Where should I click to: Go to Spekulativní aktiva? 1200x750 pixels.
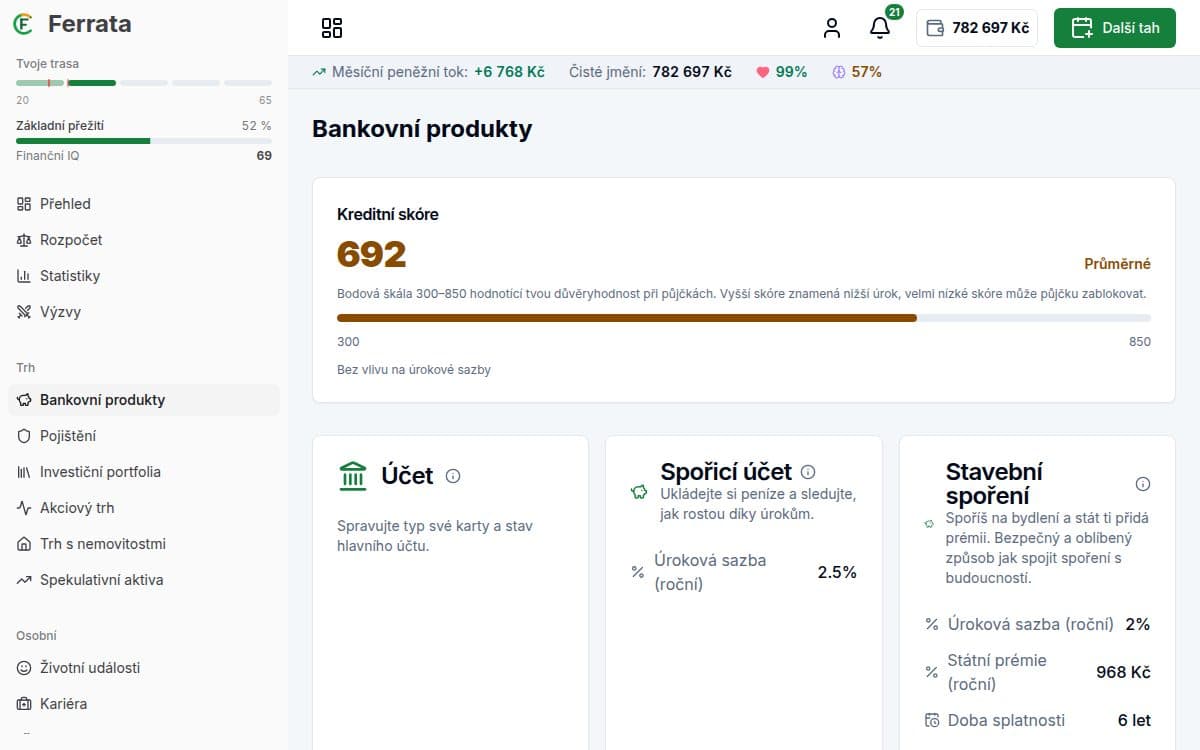144,580
